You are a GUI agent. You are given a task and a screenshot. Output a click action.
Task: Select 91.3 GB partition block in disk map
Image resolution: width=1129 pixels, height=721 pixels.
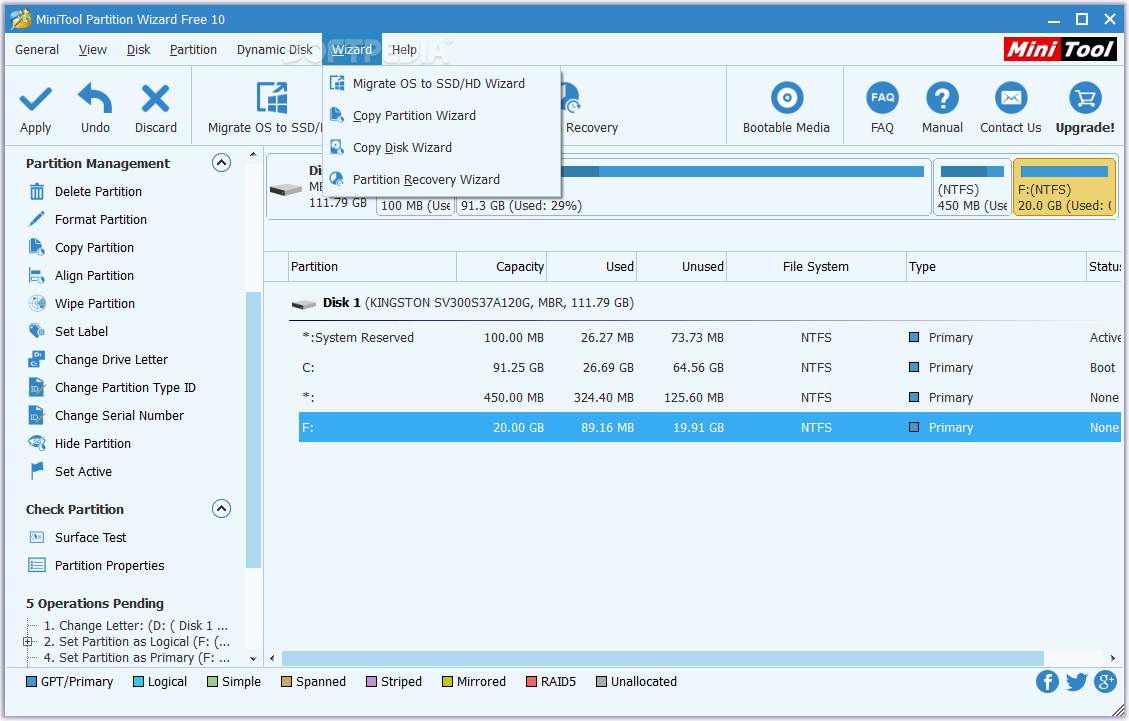click(694, 187)
